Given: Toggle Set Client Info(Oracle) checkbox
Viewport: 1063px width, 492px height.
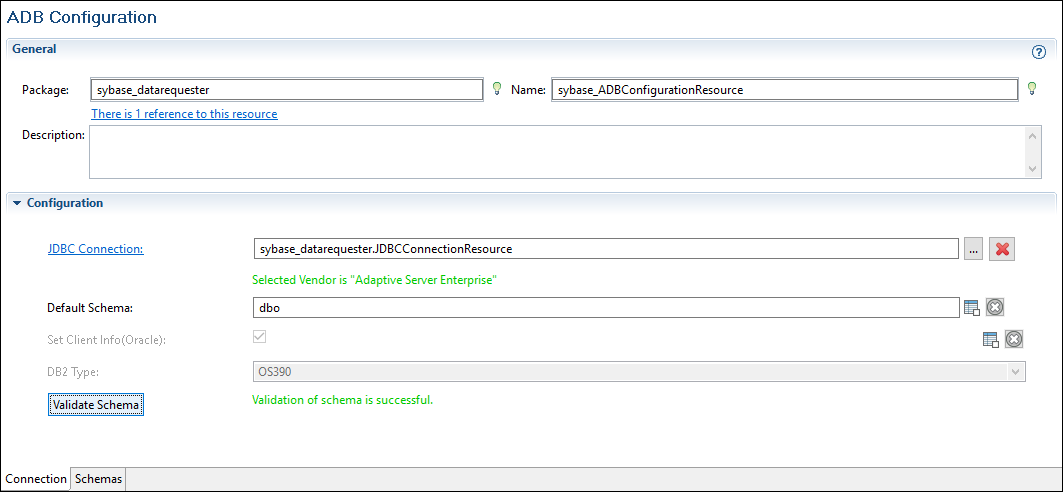Looking at the screenshot, I should point(260,337).
